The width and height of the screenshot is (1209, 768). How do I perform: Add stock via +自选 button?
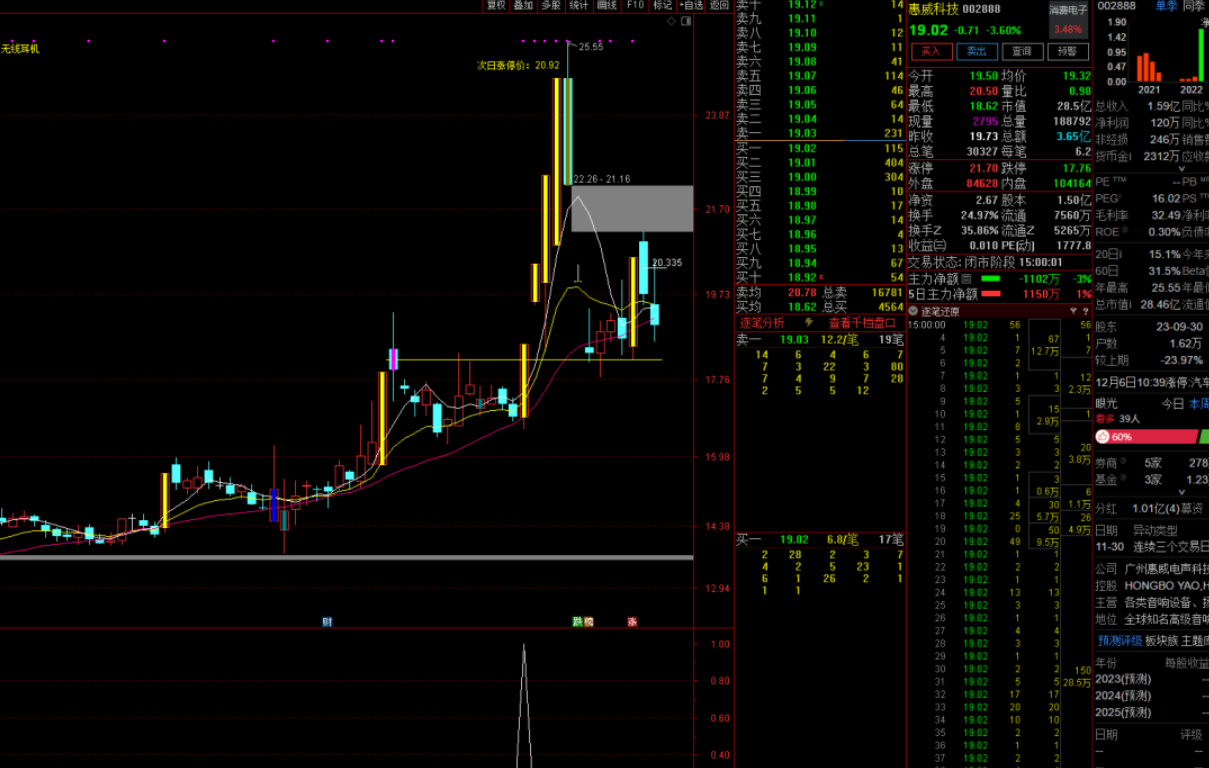point(690,5)
